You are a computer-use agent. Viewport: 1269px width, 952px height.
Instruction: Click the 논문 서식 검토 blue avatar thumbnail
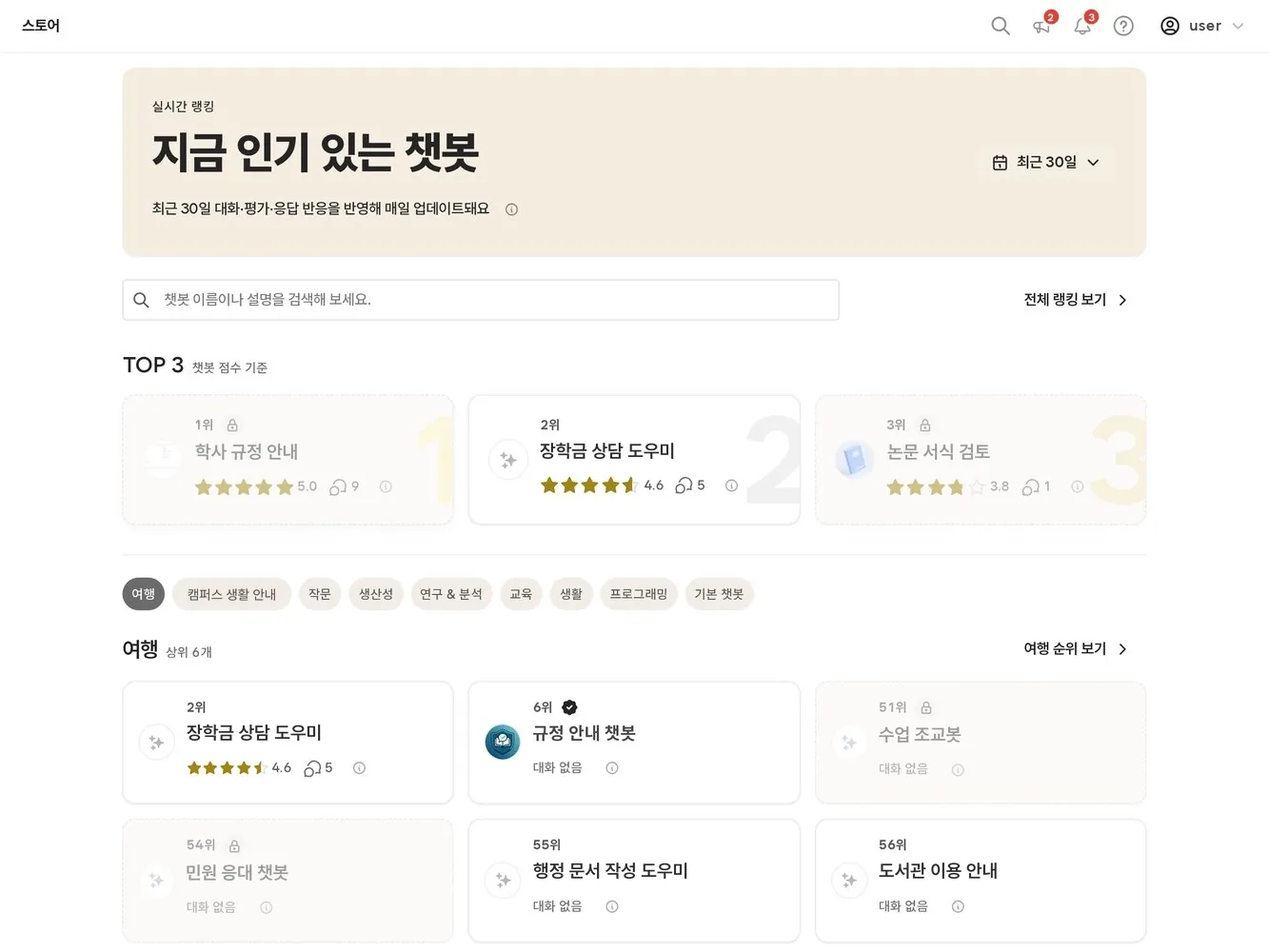(x=854, y=460)
